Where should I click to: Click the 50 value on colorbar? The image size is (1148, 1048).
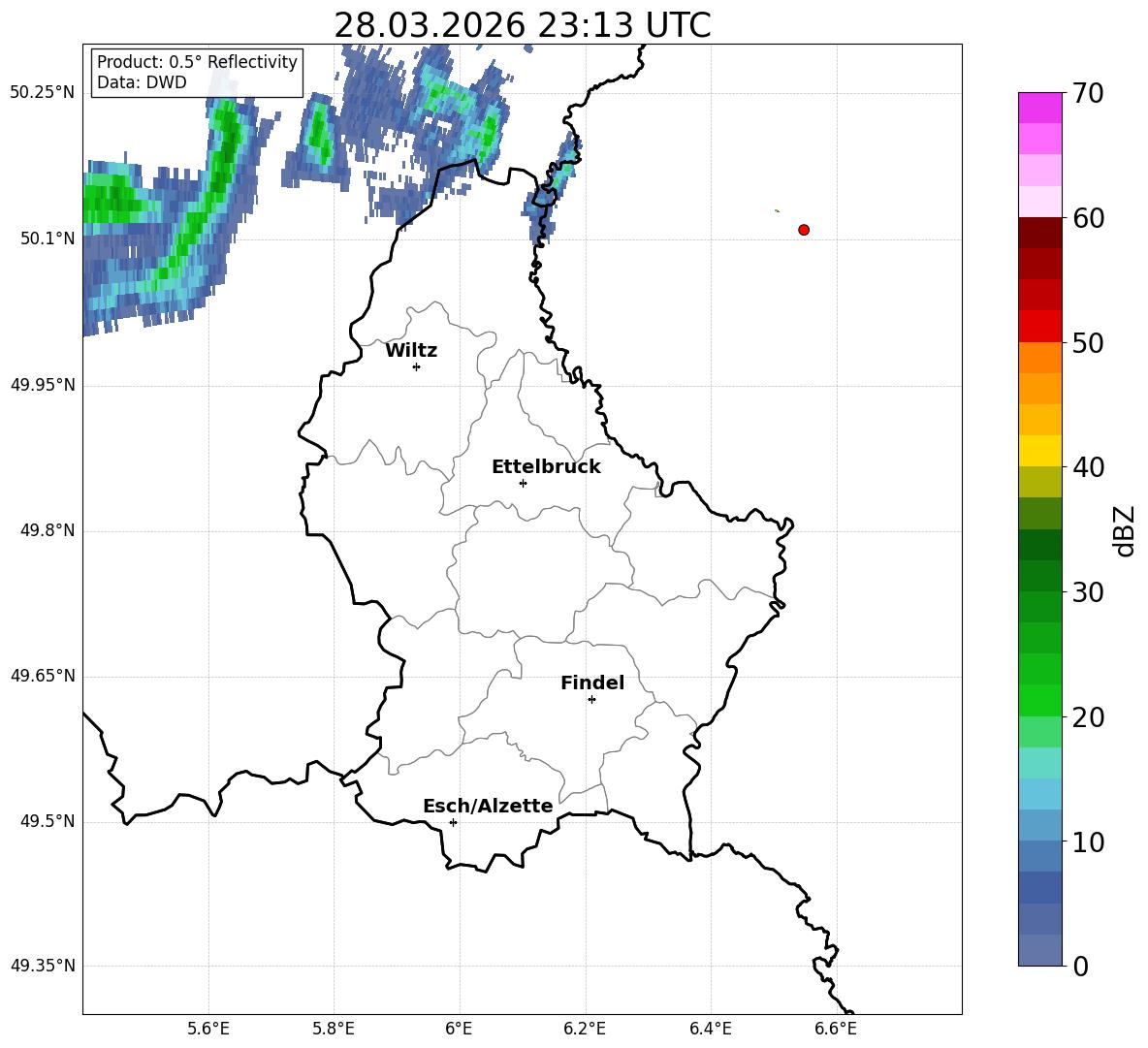click(1088, 342)
